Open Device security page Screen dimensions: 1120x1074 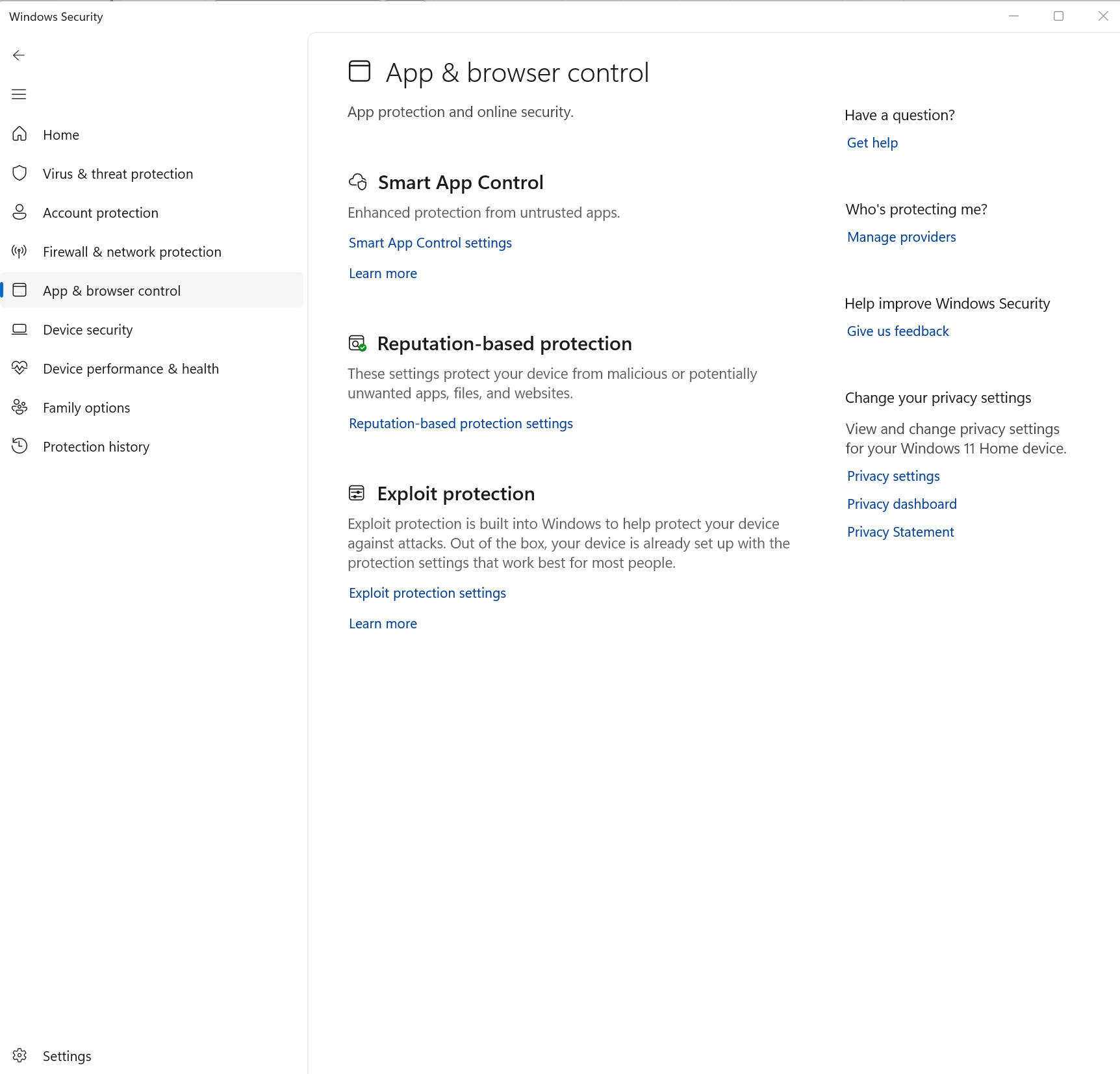click(x=153, y=329)
